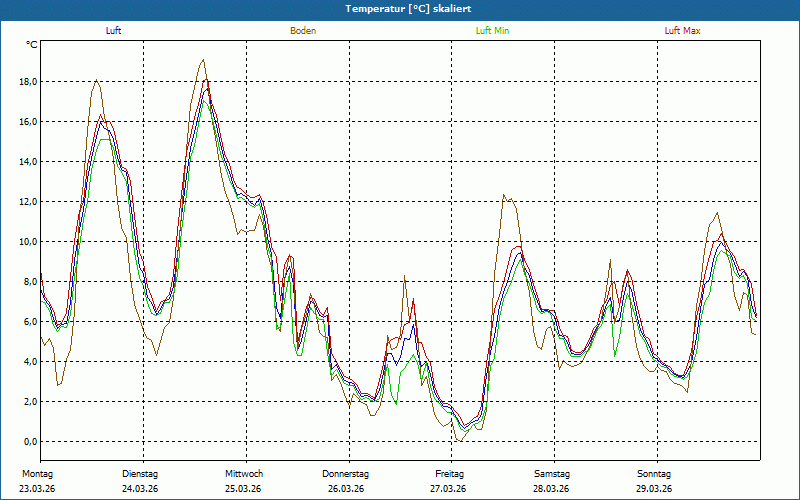The height and width of the screenshot is (500, 800).
Task: Click the green Luft Min legend label
Action: (492, 31)
